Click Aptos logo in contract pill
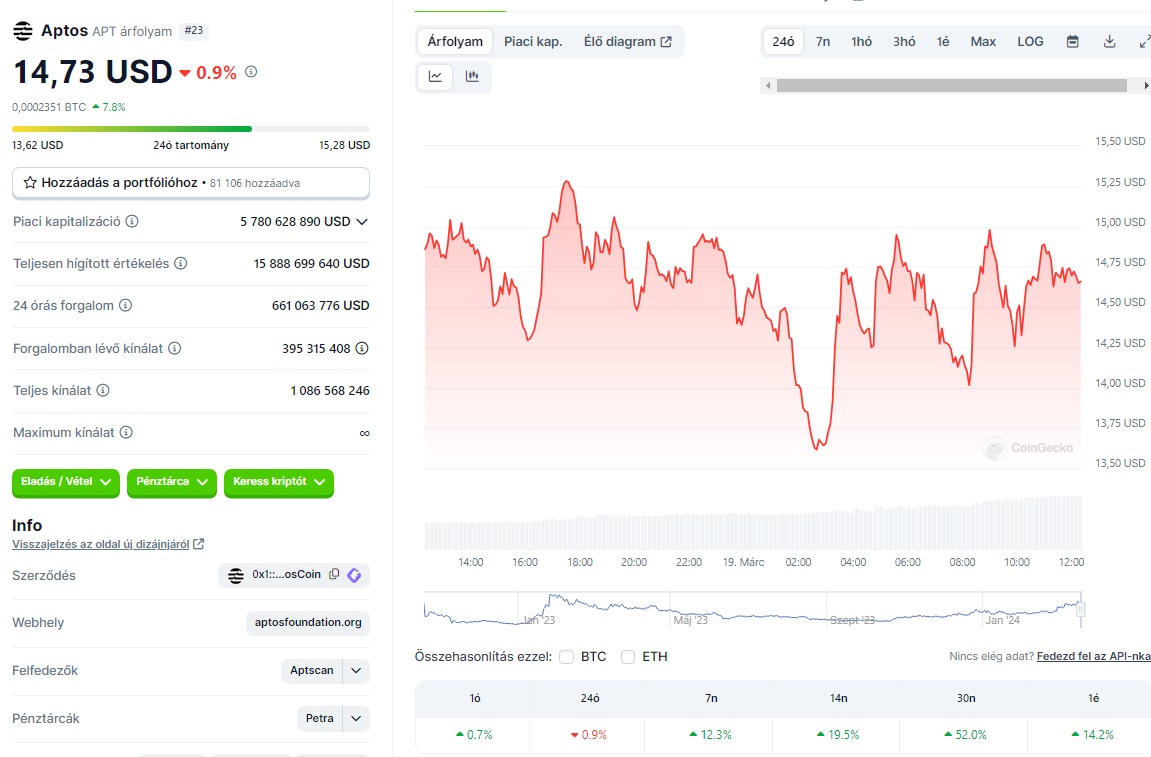The width and height of the screenshot is (1151, 757). click(235, 575)
